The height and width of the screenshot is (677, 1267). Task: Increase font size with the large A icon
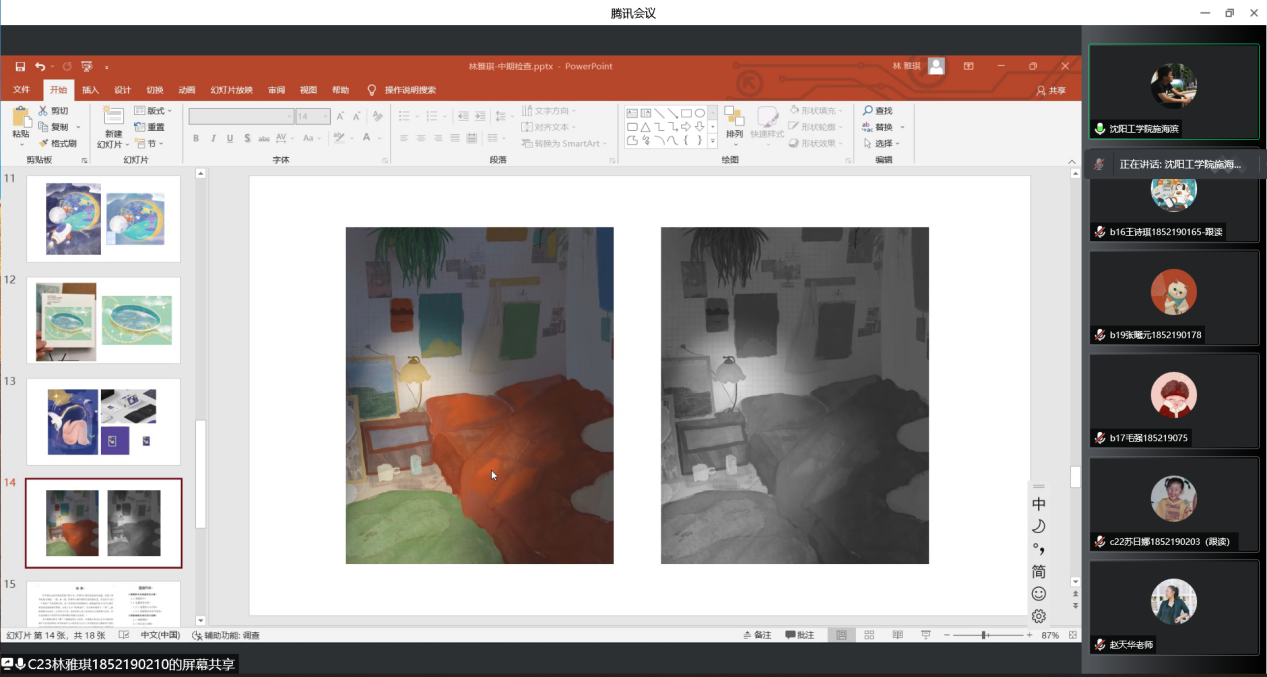[x=341, y=116]
